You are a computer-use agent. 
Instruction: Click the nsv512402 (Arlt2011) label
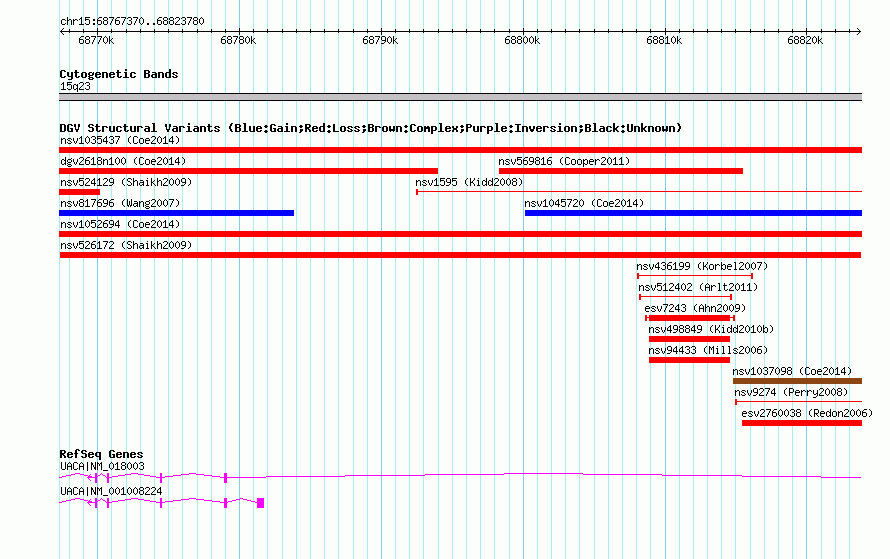click(x=698, y=287)
